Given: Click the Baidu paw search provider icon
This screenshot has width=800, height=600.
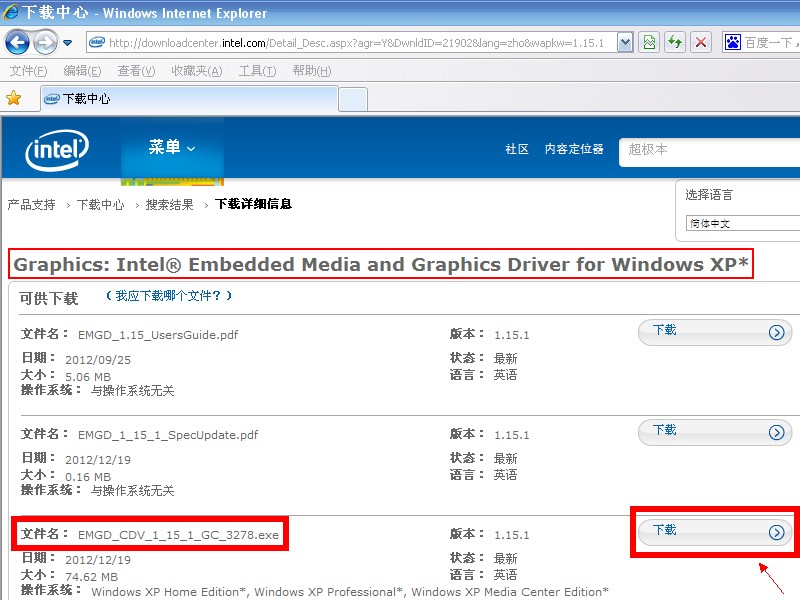Looking at the screenshot, I should [x=733, y=42].
